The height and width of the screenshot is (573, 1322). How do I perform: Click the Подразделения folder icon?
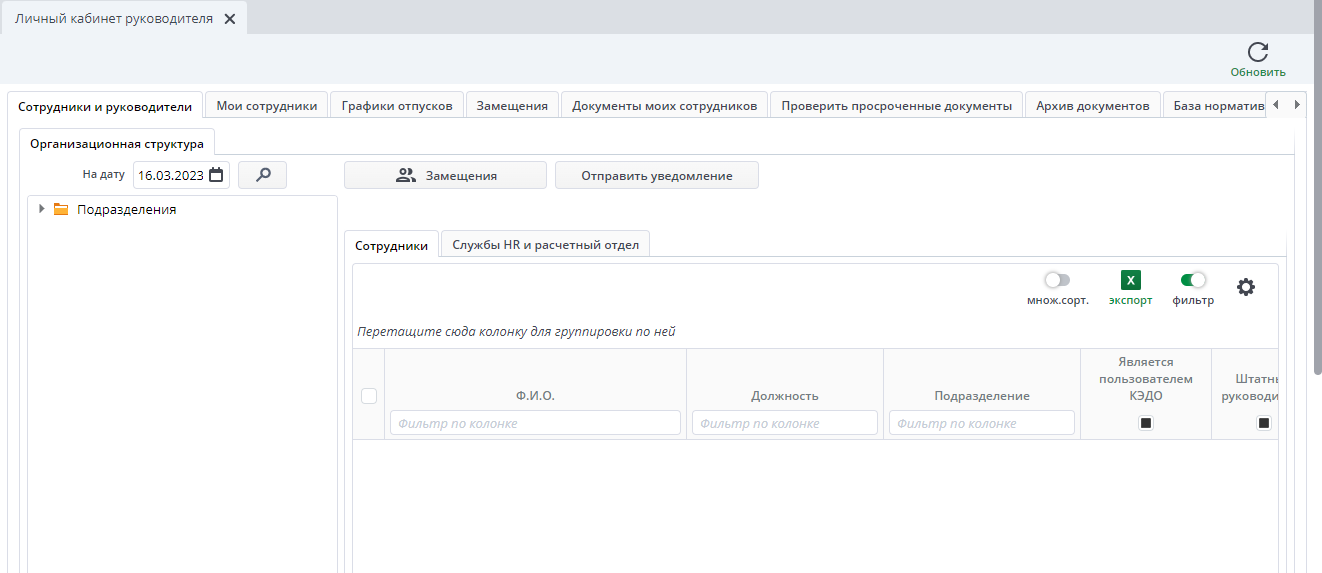pos(61,209)
